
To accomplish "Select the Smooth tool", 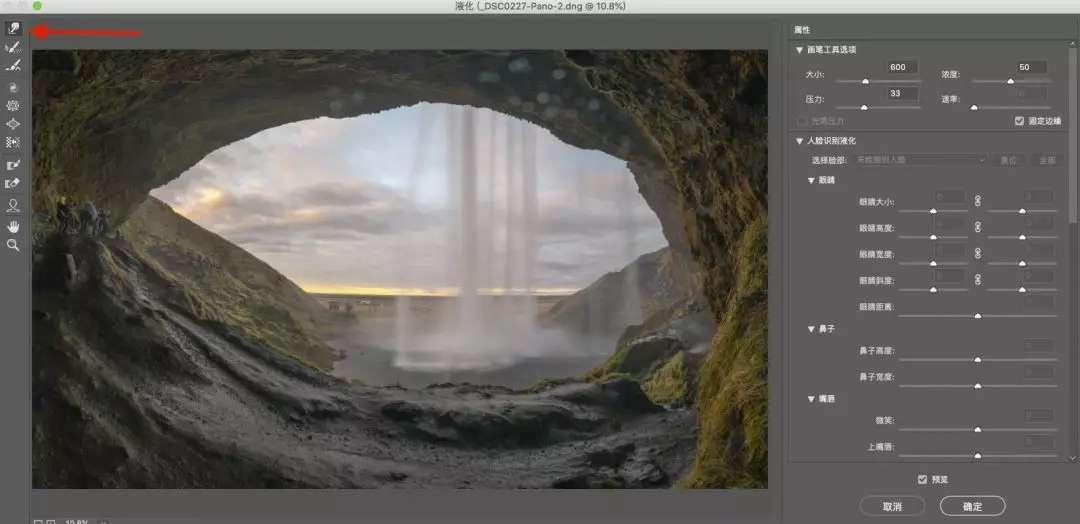I will (14, 65).
